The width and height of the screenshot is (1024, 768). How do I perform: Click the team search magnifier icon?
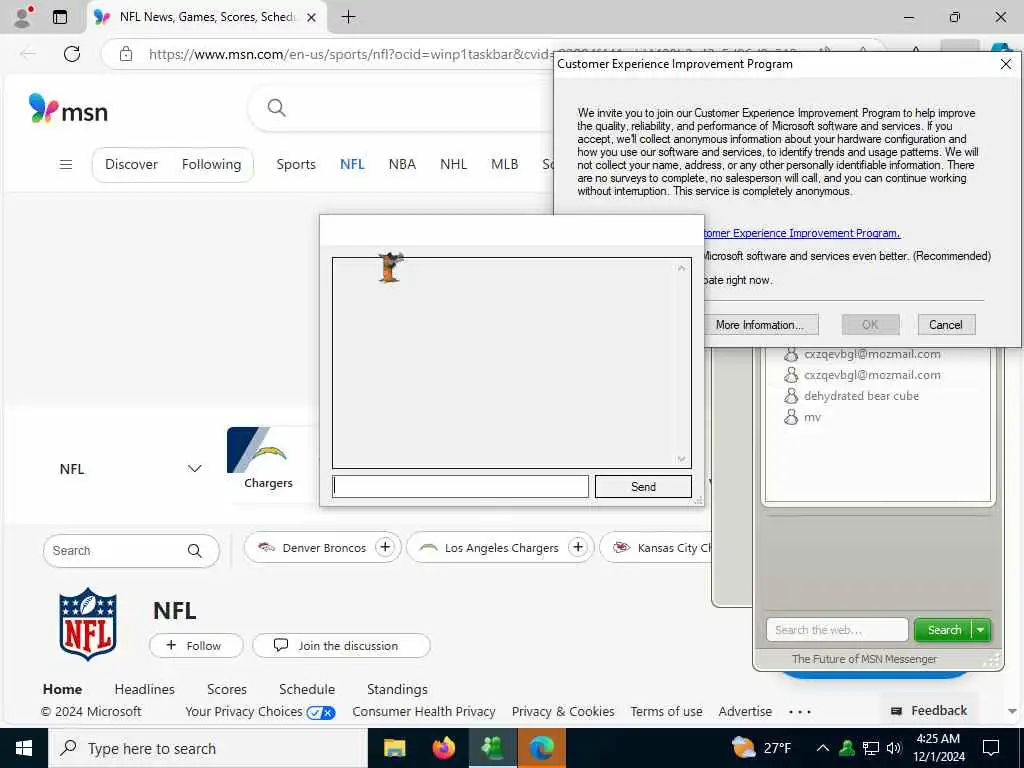(x=195, y=551)
